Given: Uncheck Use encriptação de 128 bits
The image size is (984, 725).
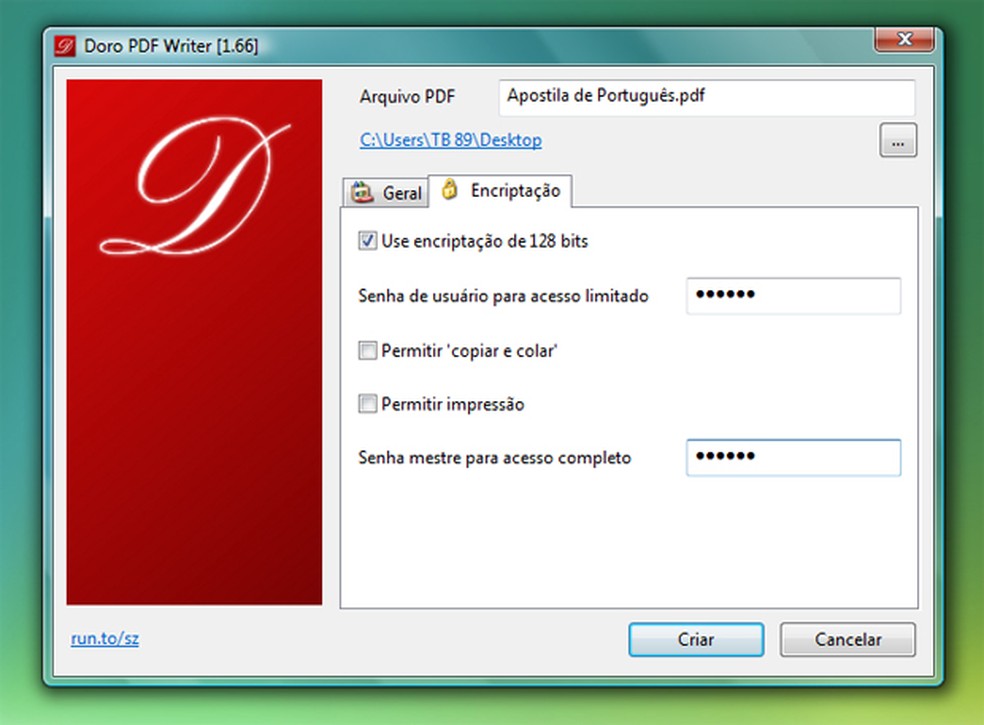Looking at the screenshot, I should coord(367,241).
